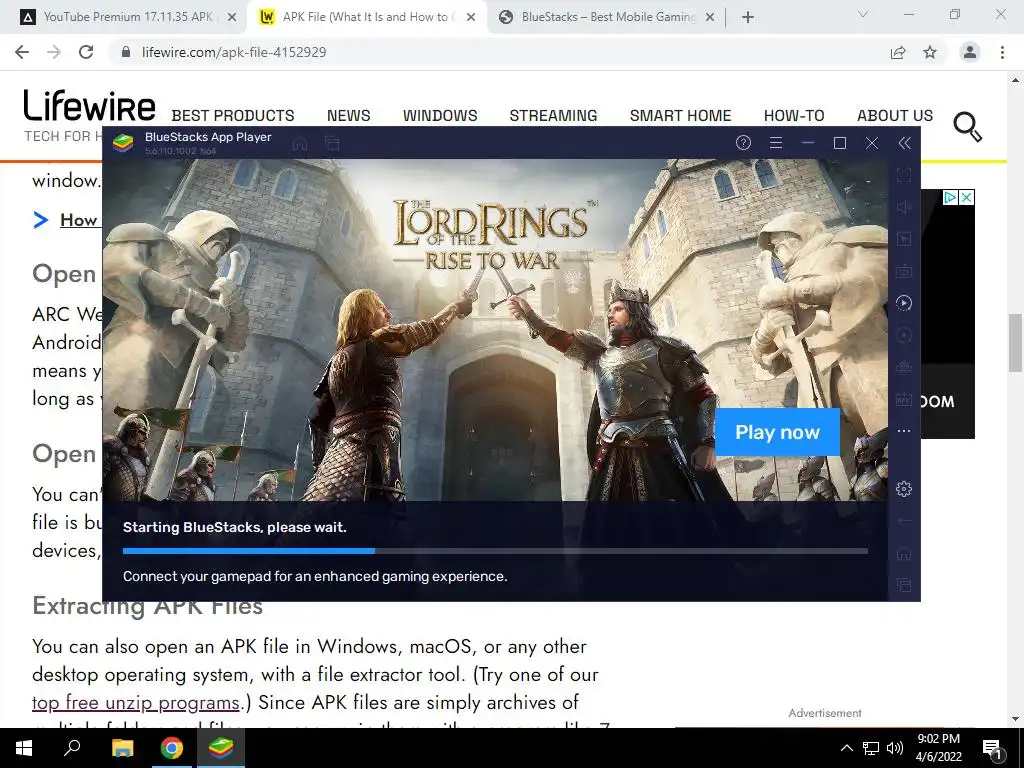Open system volume tray icon
1024x768 pixels.
pos(895,748)
